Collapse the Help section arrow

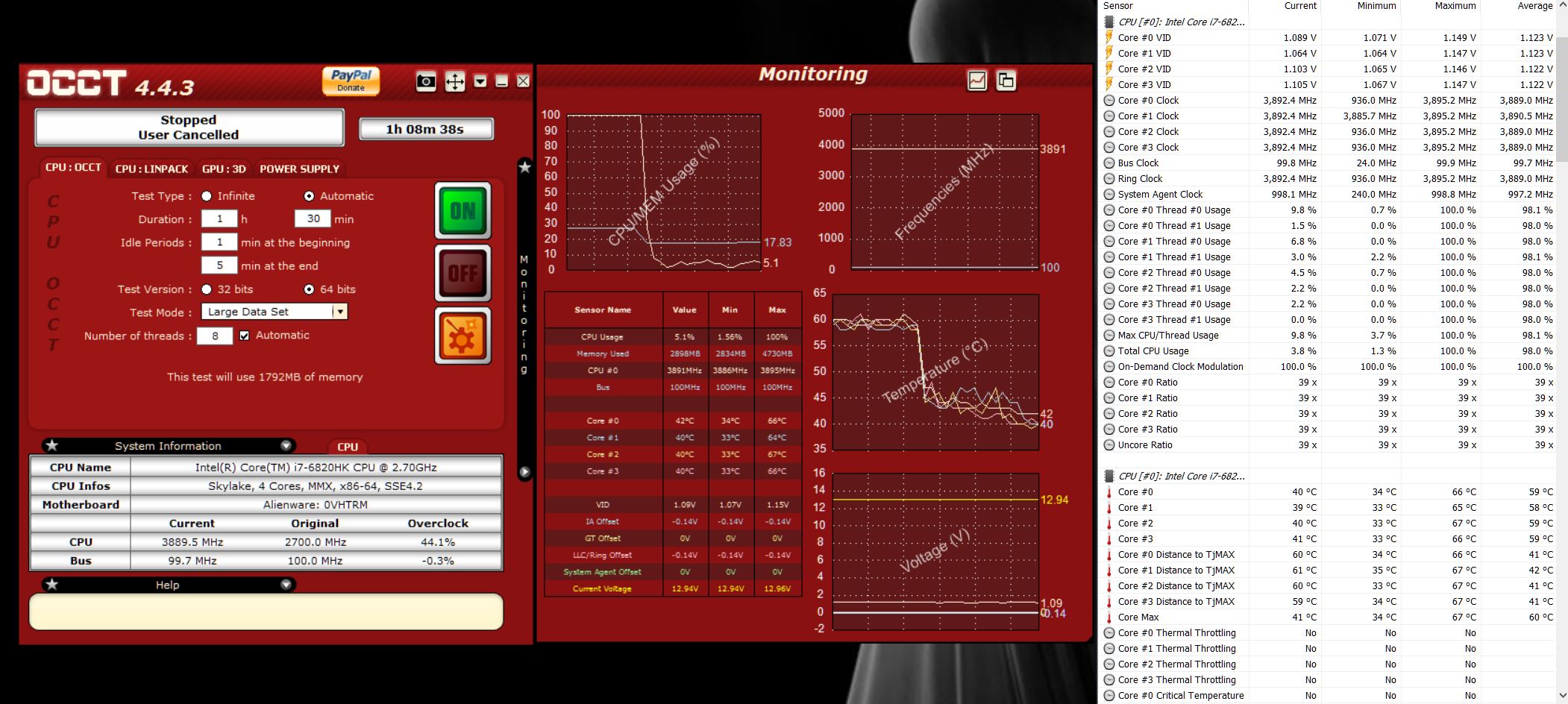coord(286,585)
